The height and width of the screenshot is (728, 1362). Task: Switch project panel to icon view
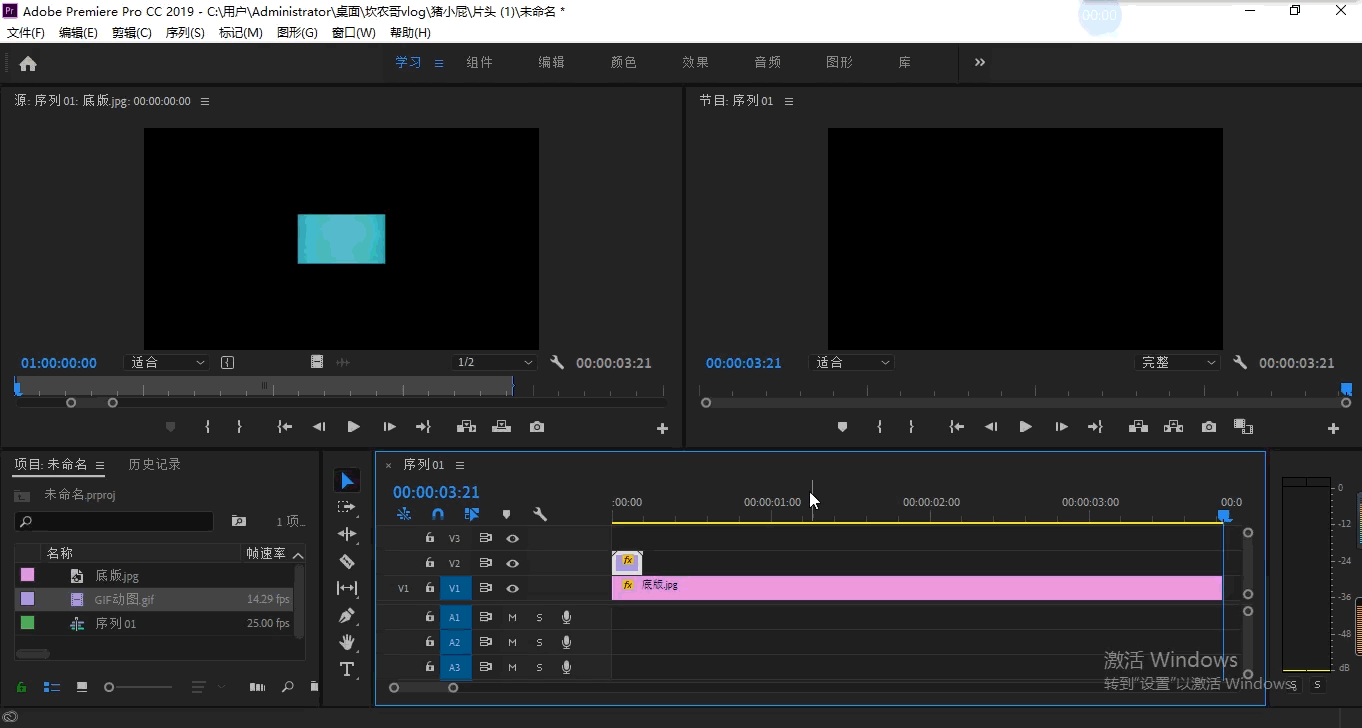(x=82, y=687)
